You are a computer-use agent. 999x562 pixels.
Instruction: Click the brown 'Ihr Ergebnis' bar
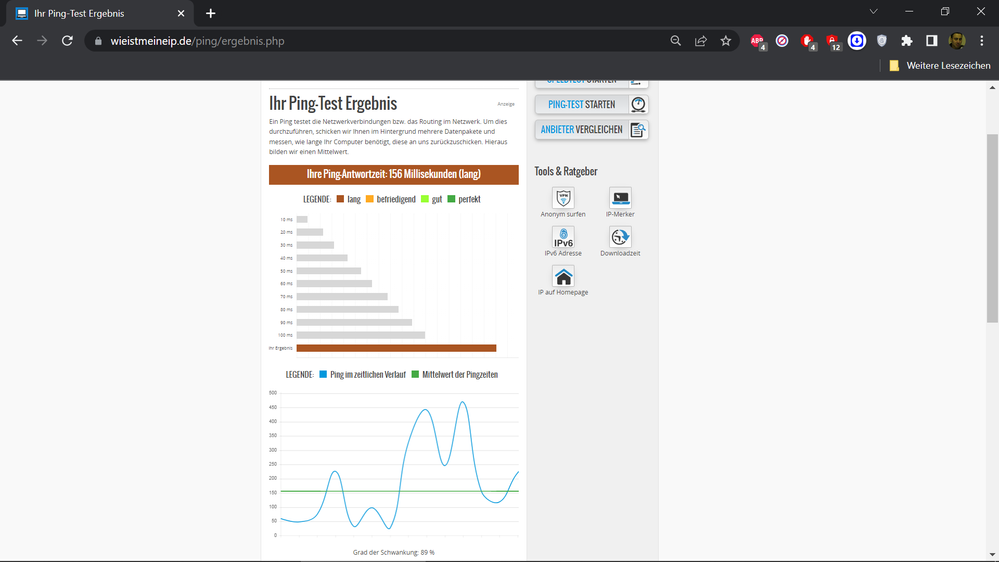click(396, 348)
